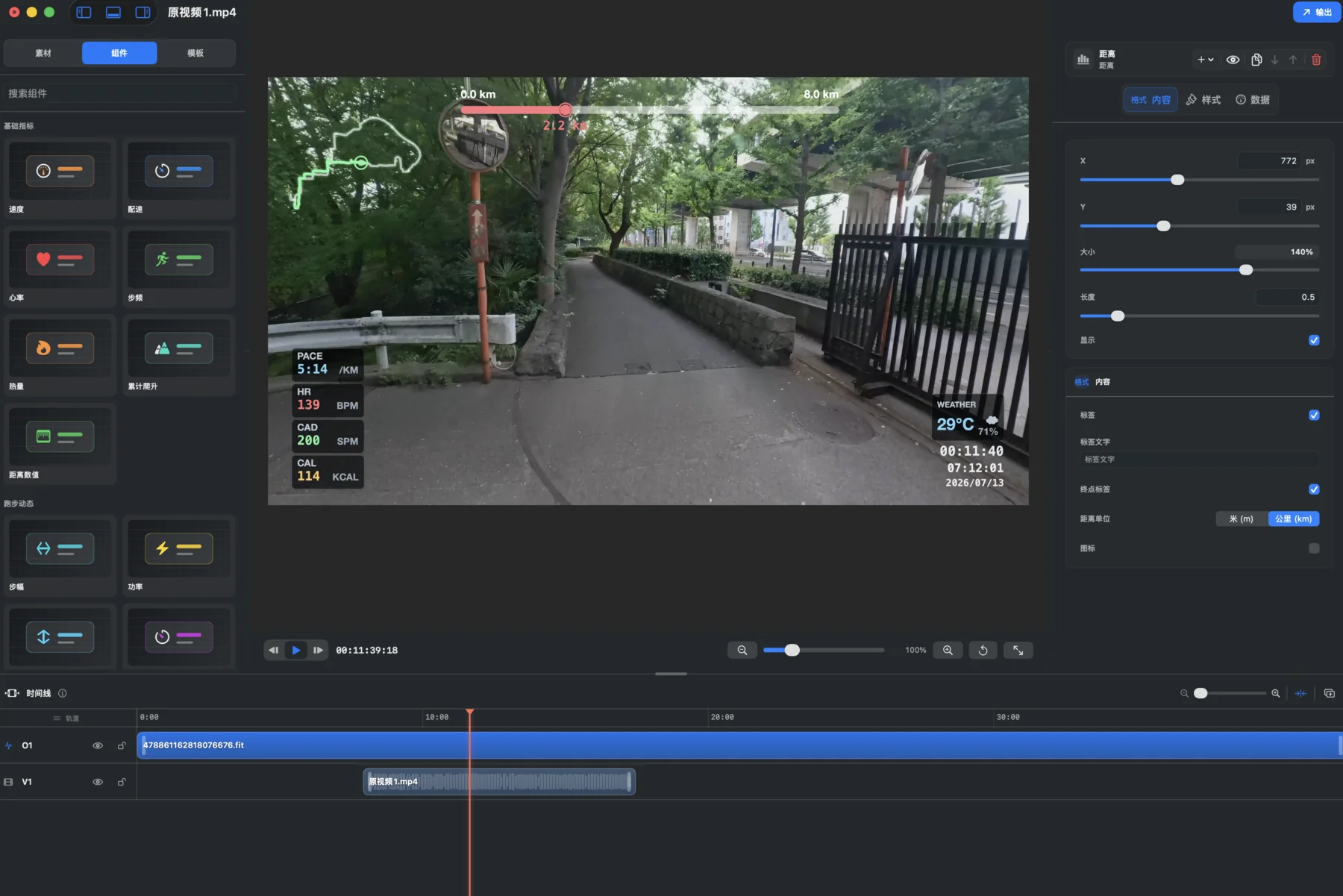The width and height of the screenshot is (1343, 896).
Task: Click the 标签文字 text input
Action: 1200,460
